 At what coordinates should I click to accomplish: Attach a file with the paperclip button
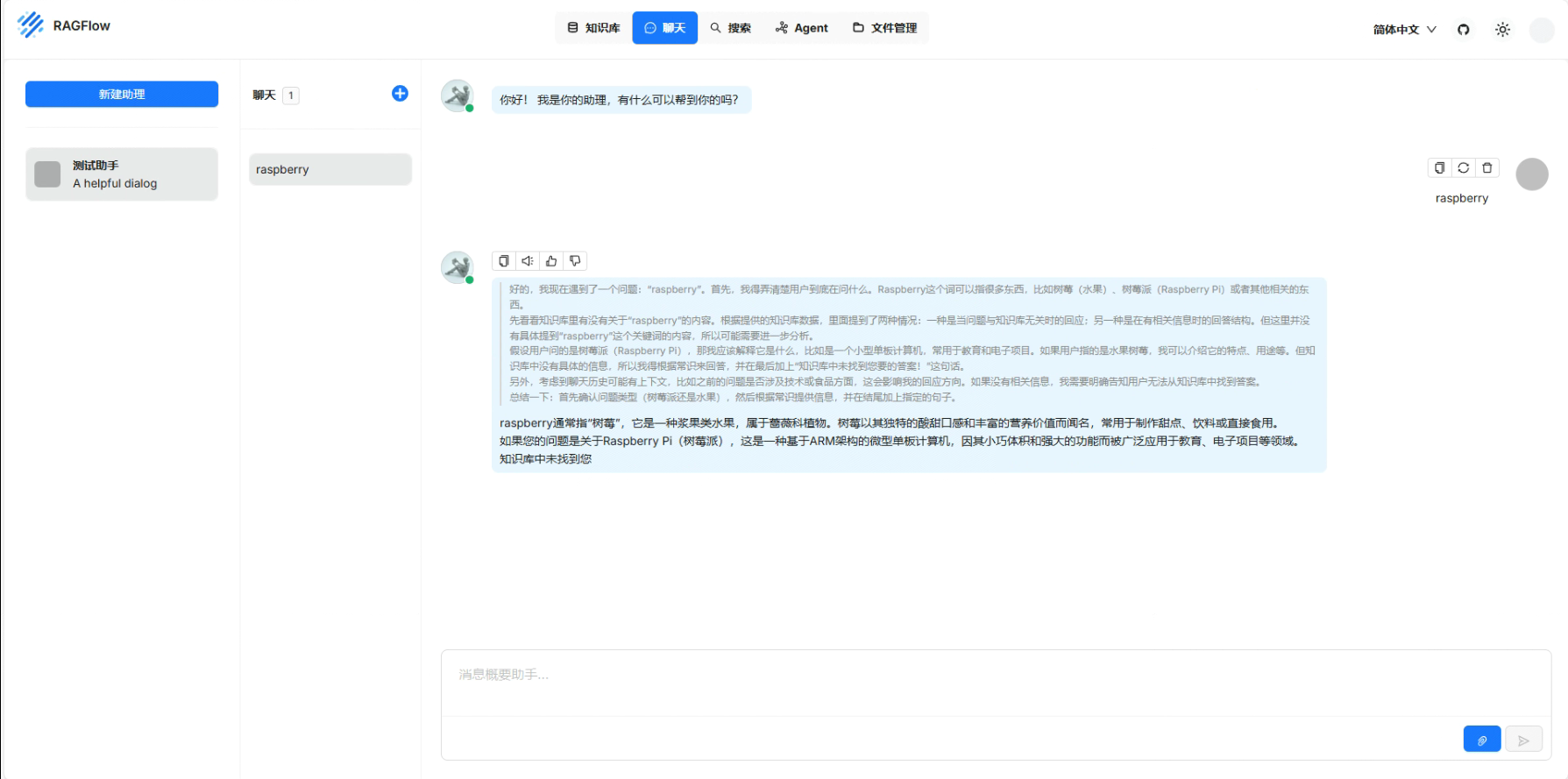(1481, 740)
